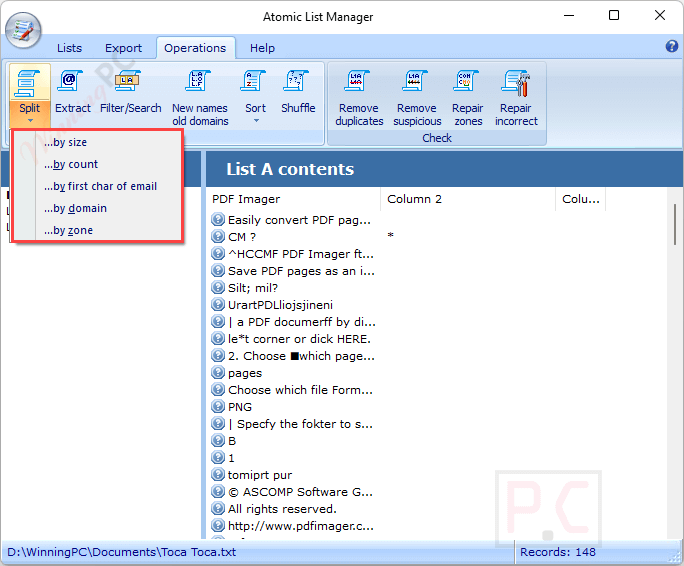Click the 'Records: 148' status entry
The height and width of the screenshot is (566, 684).
pyautogui.click(x=557, y=552)
